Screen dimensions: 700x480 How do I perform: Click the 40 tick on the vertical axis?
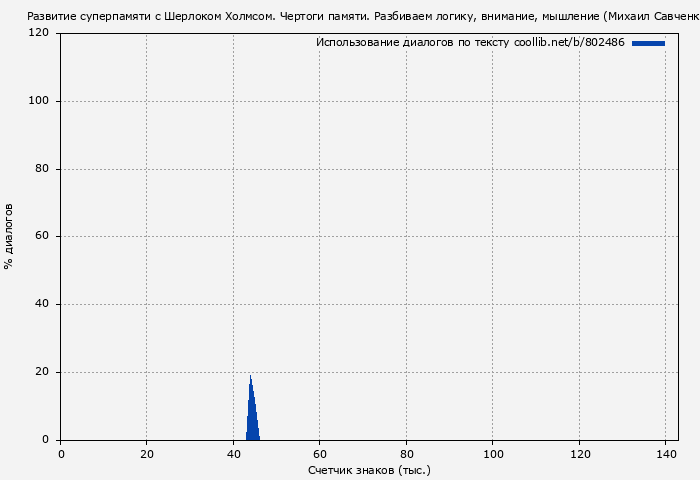coord(42,304)
